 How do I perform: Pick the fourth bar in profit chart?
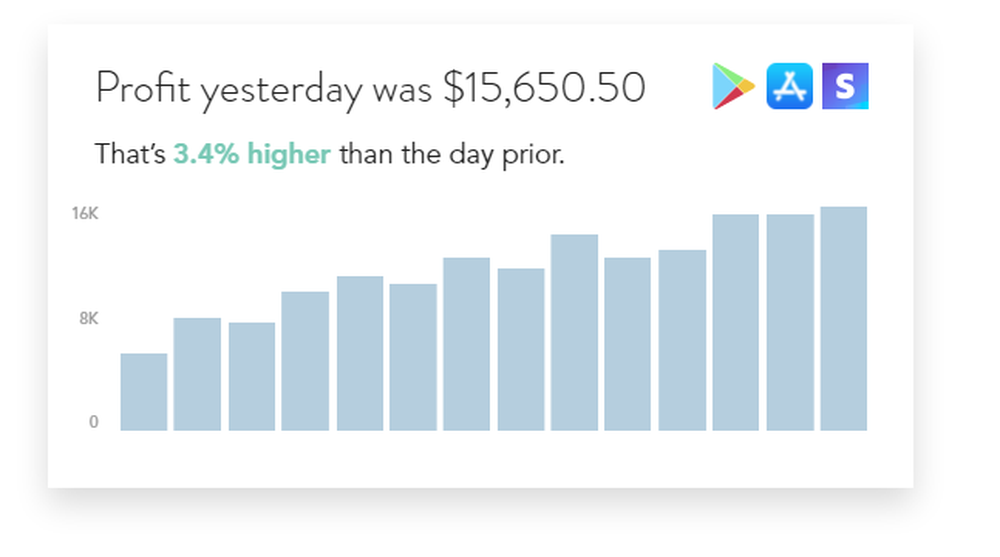point(305,361)
